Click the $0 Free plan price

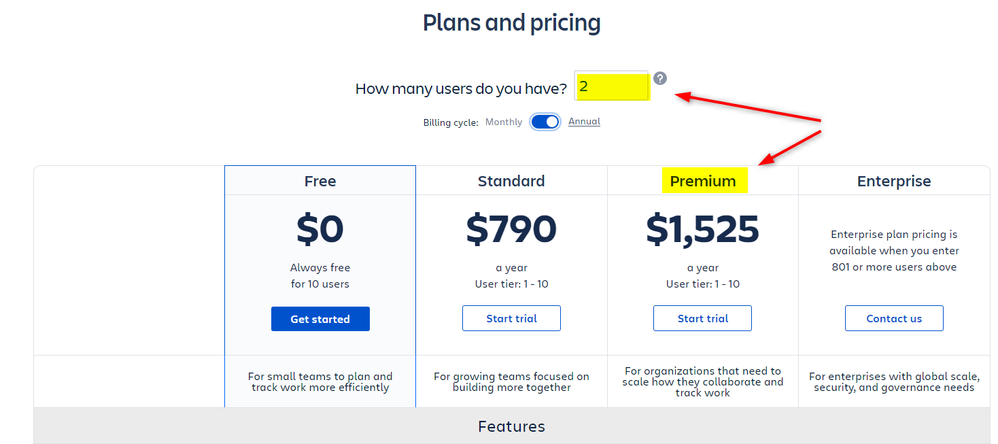point(320,229)
